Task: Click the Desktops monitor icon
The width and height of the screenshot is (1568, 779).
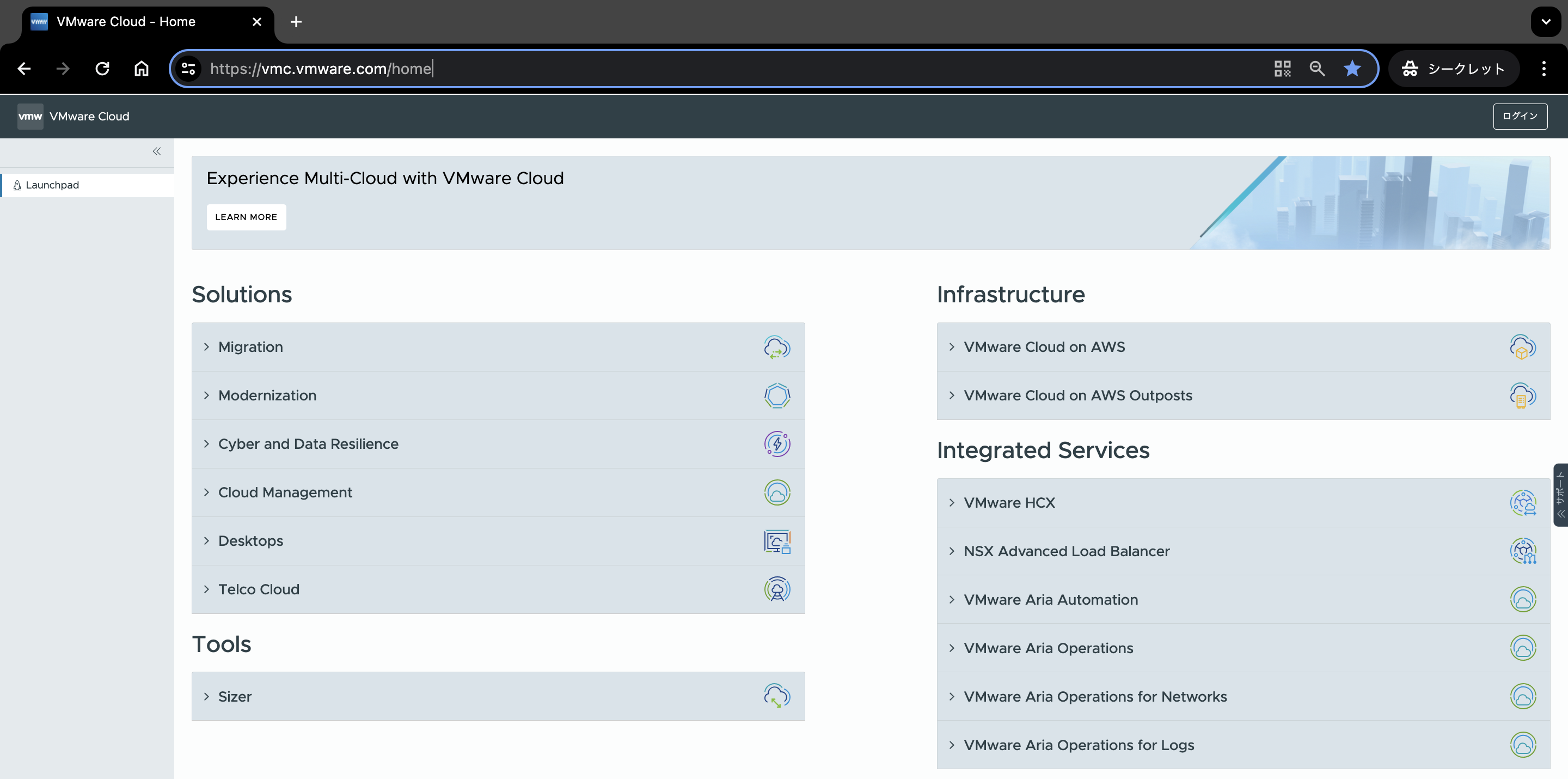Action: [x=777, y=541]
